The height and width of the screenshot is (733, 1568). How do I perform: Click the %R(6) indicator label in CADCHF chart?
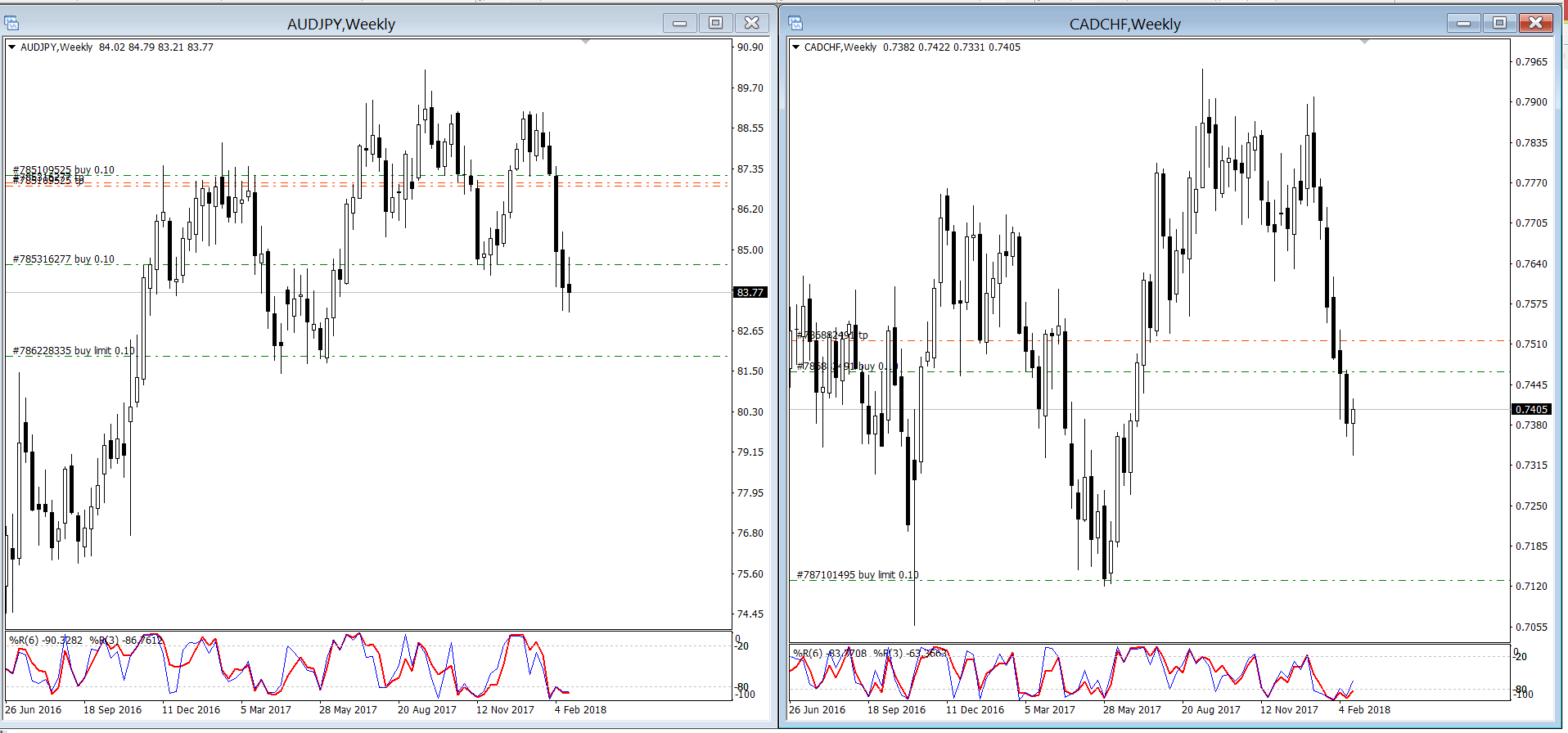point(830,653)
